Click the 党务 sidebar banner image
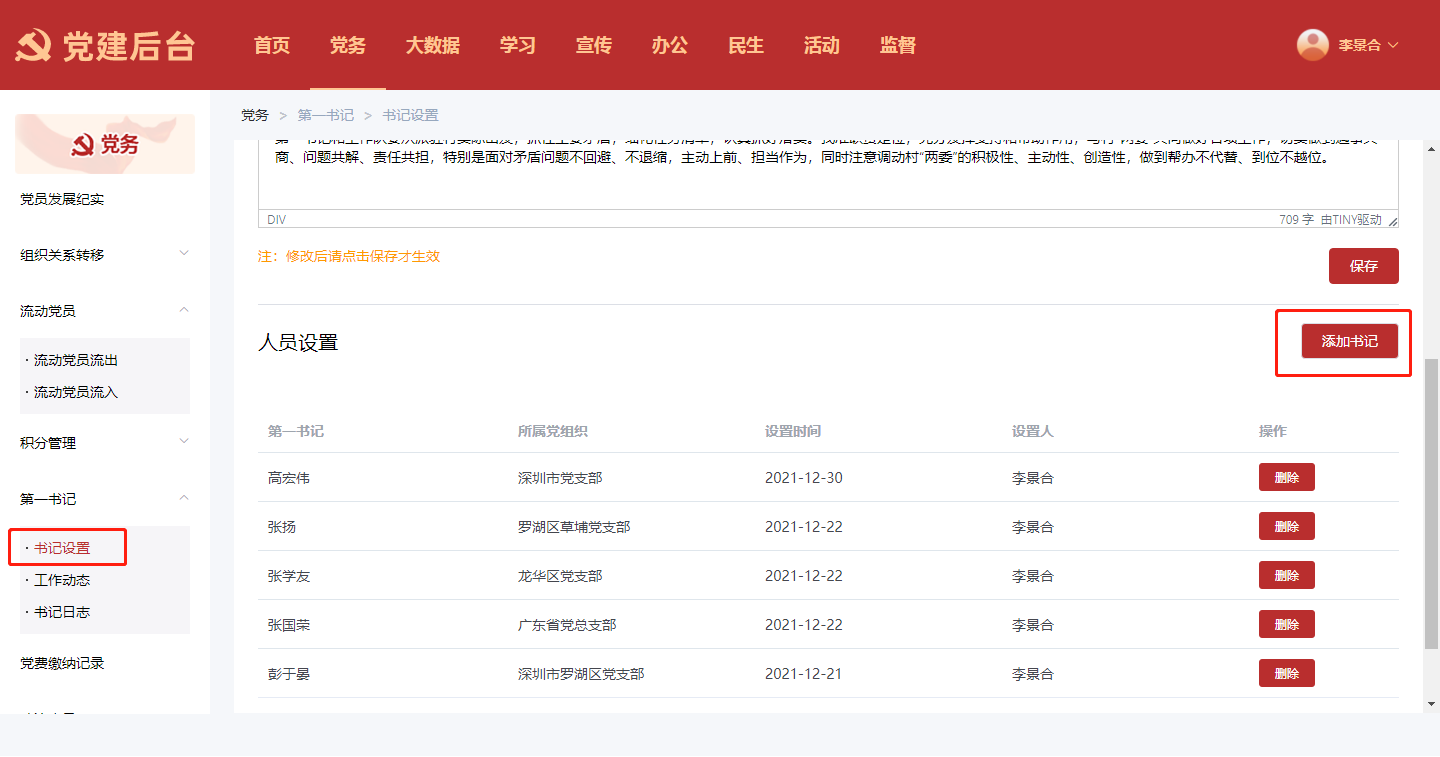The image size is (1440, 757). tap(105, 144)
